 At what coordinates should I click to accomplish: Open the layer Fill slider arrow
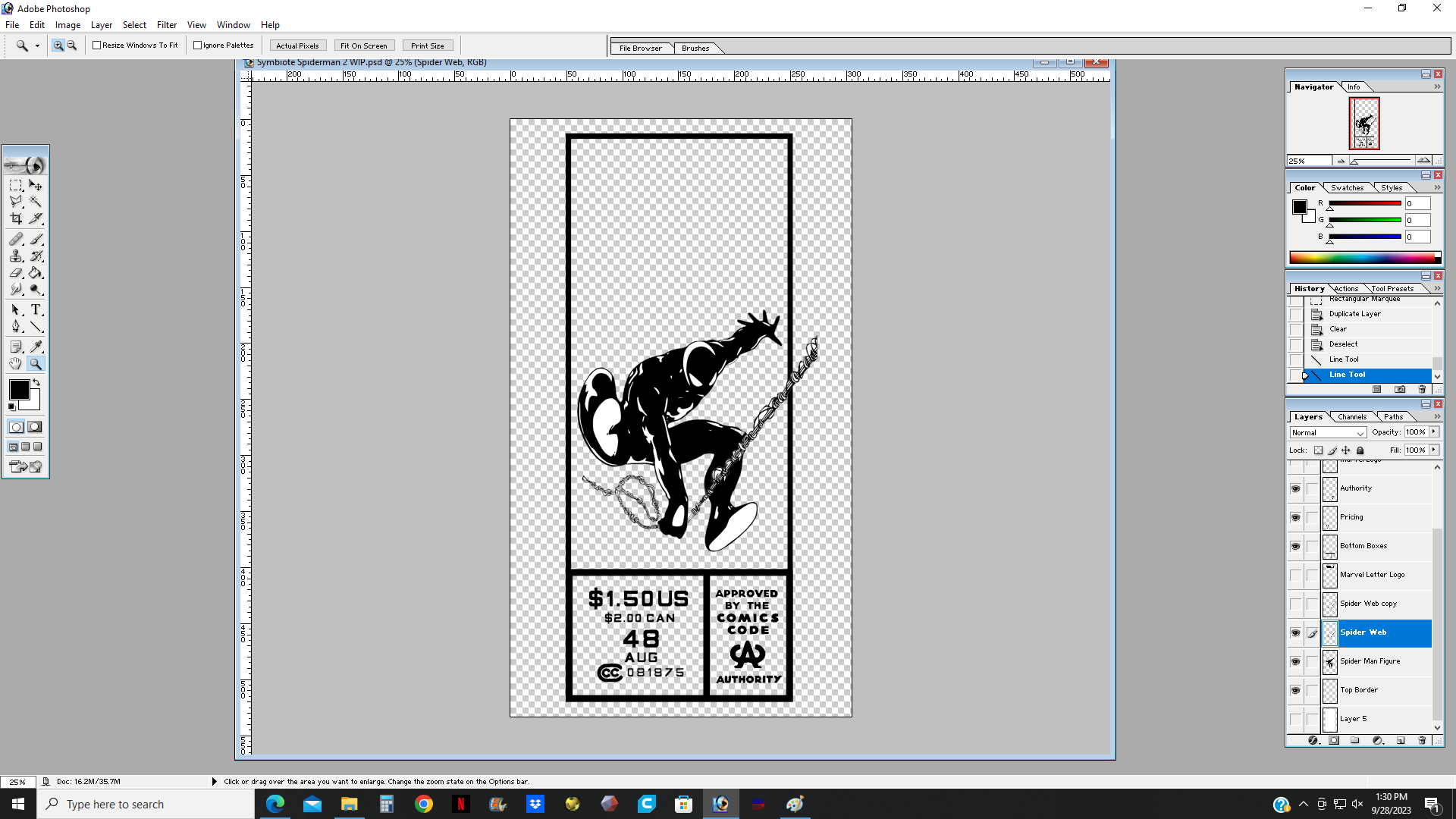(x=1434, y=450)
